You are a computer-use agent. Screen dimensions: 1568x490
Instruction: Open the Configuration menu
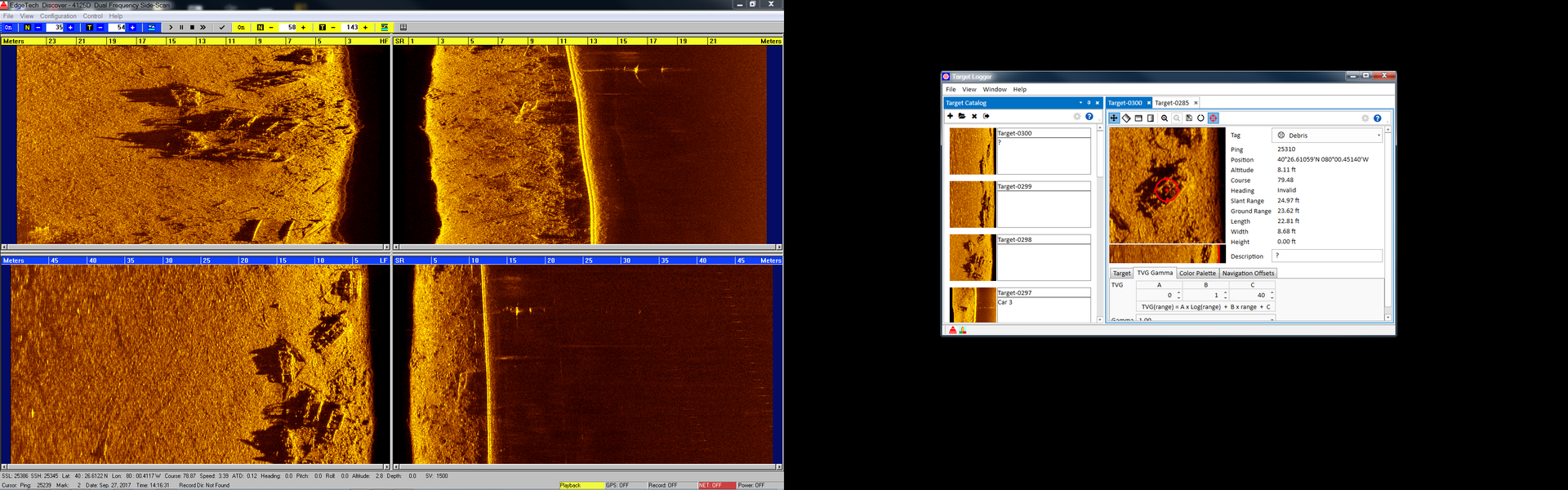pos(58,16)
